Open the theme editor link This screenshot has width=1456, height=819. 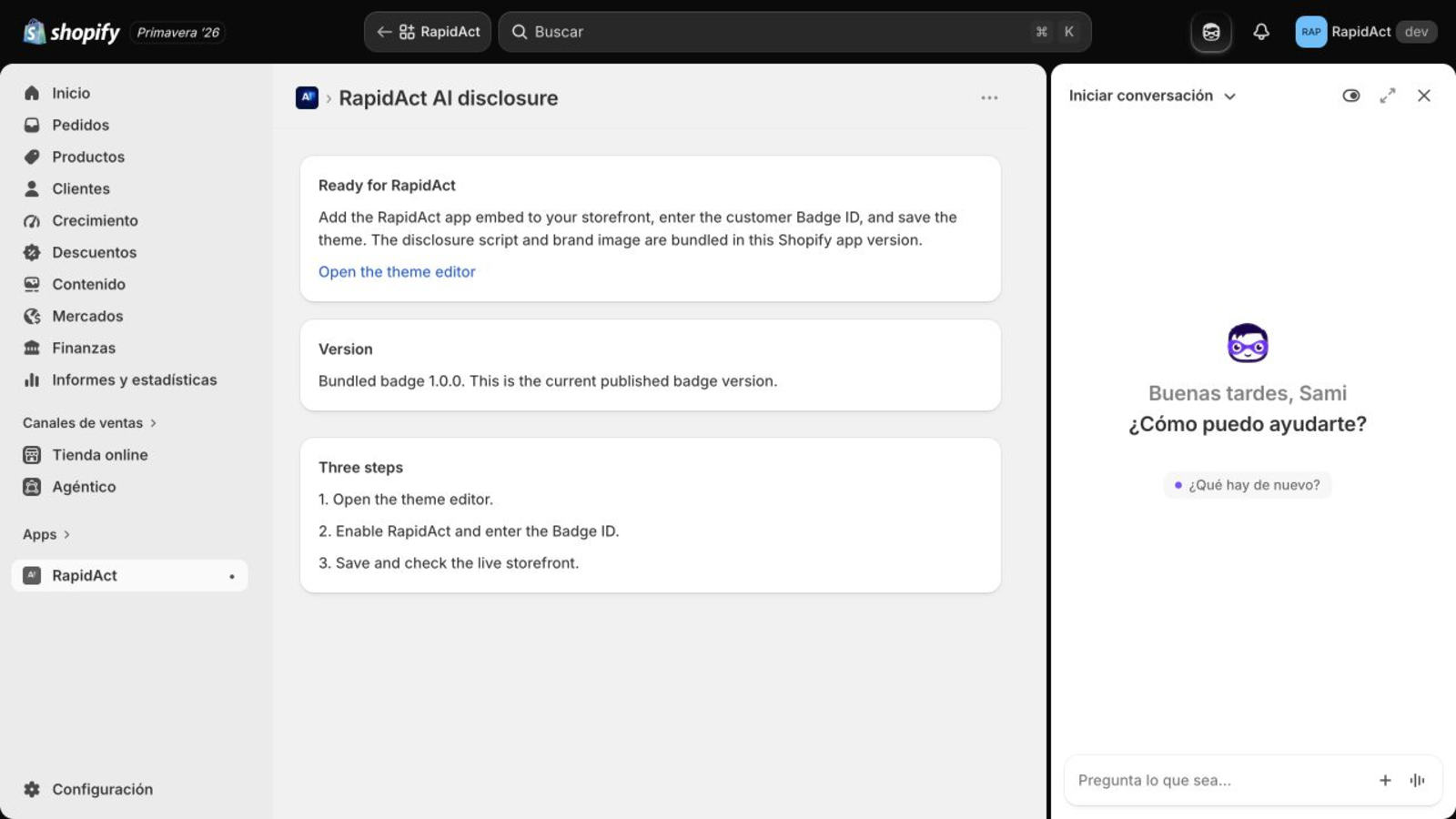[397, 272]
